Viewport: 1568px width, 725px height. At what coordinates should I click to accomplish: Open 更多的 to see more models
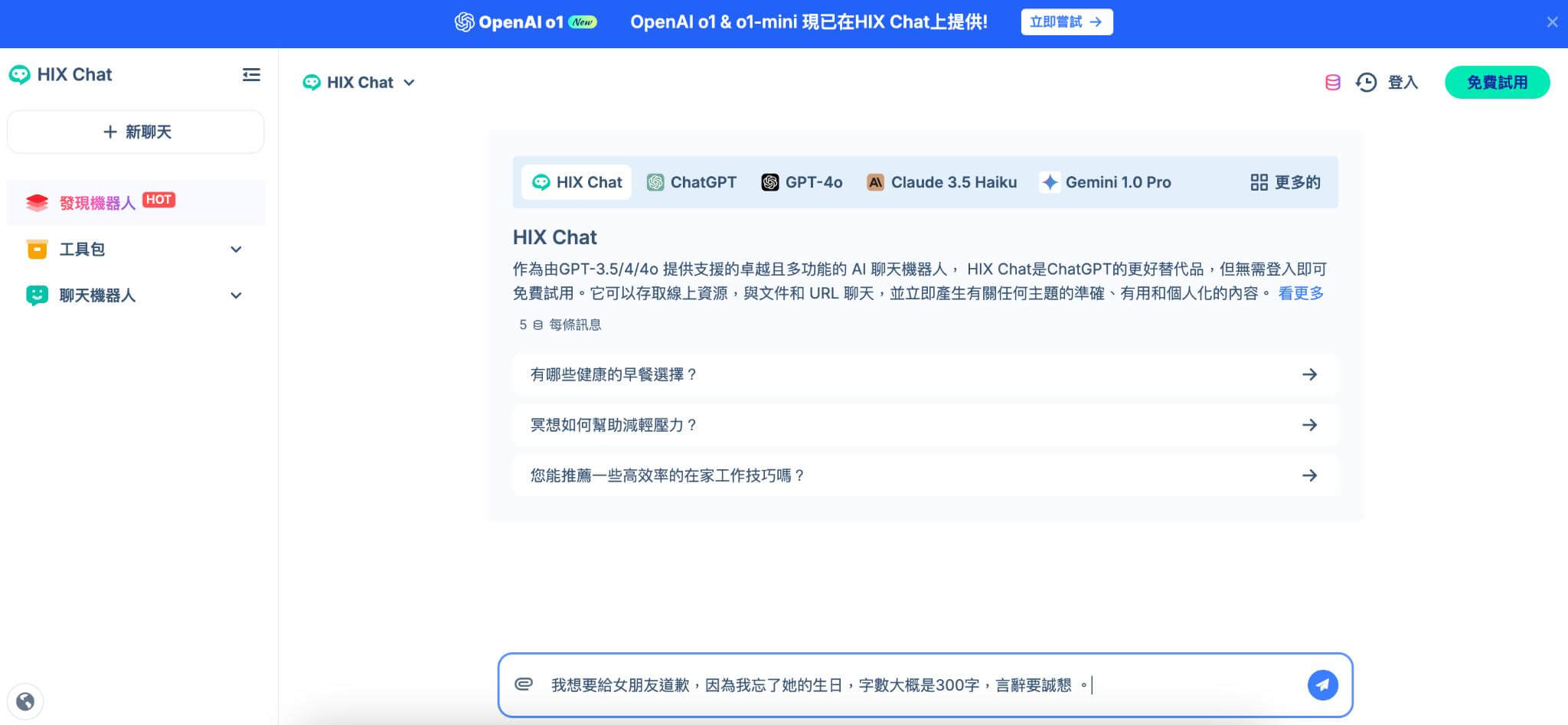pos(1285,182)
